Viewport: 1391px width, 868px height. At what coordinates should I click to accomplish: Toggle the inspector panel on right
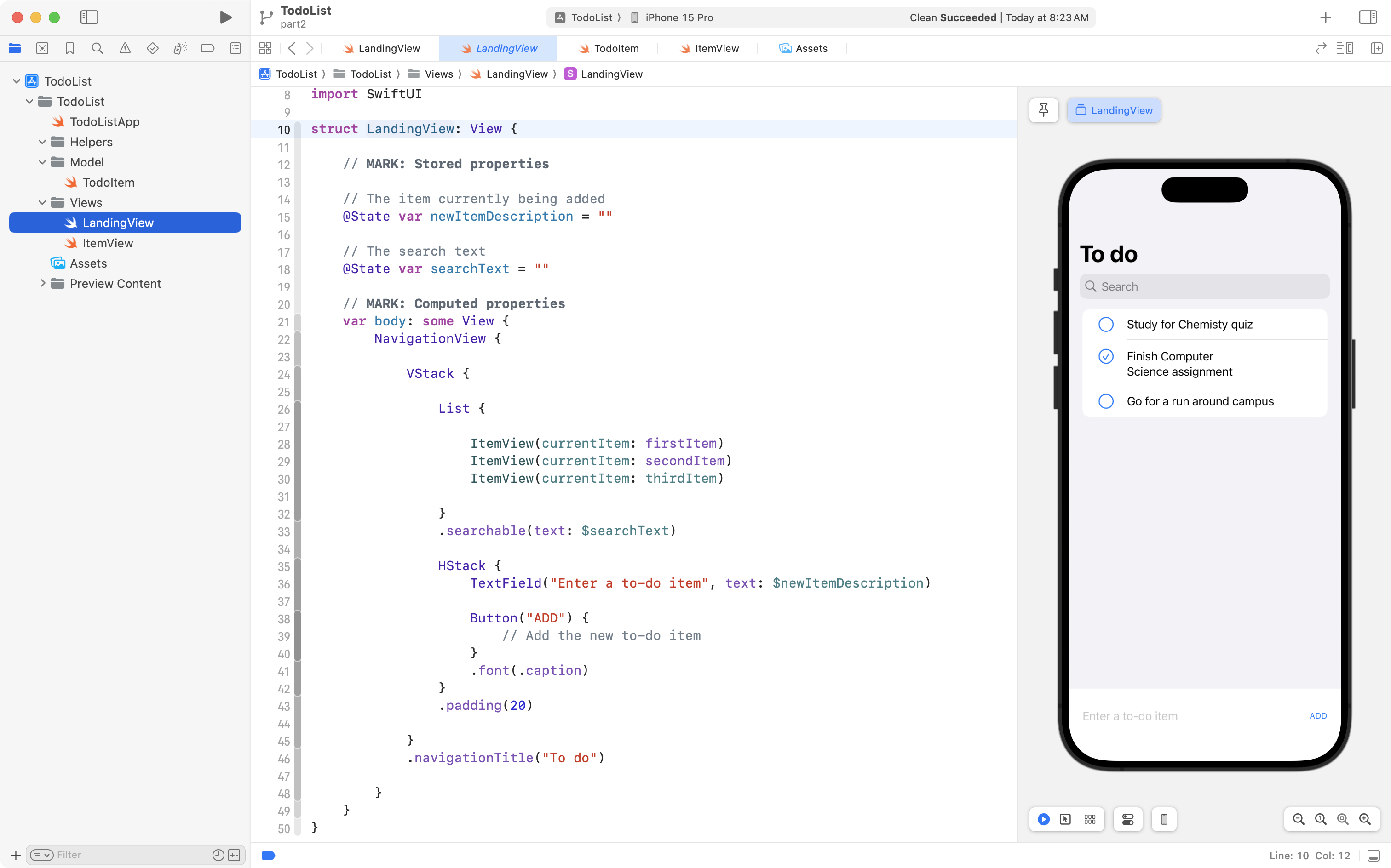pos(1368,17)
